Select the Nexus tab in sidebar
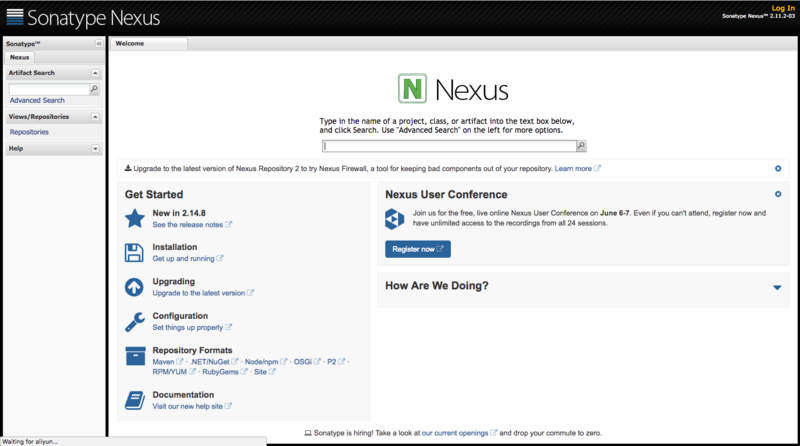The height and width of the screenshot is (446, 800). (20, 57)
